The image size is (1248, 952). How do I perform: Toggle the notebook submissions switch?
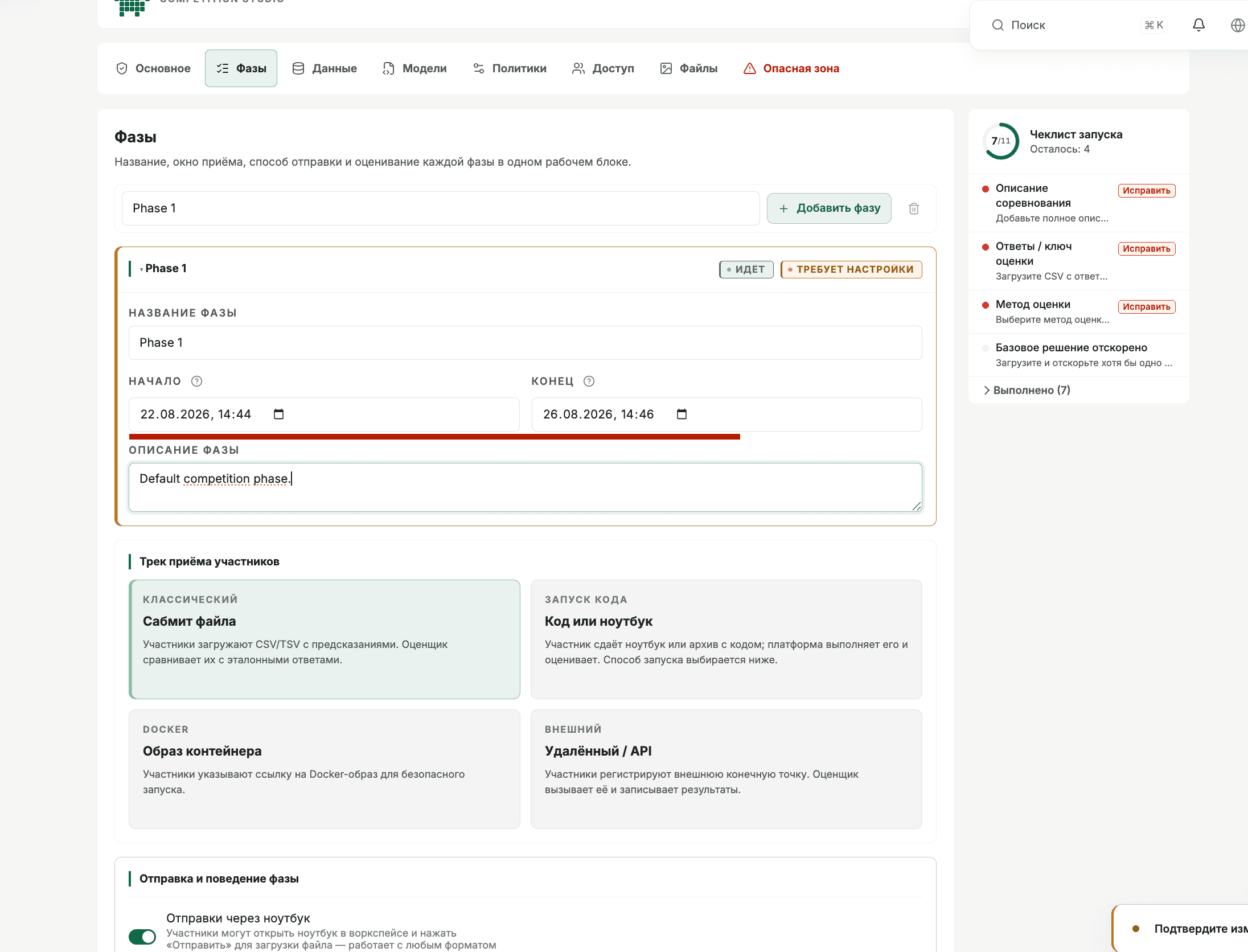[142, 937]
